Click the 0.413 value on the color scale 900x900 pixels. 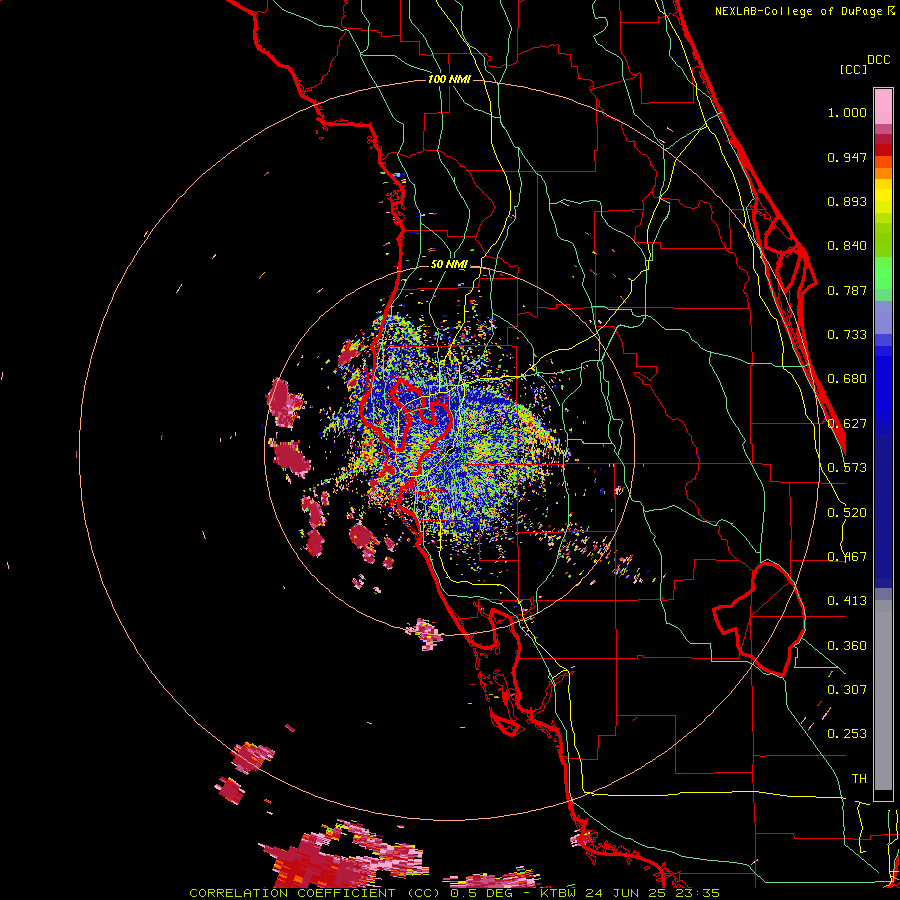click(x=847, y=601)
